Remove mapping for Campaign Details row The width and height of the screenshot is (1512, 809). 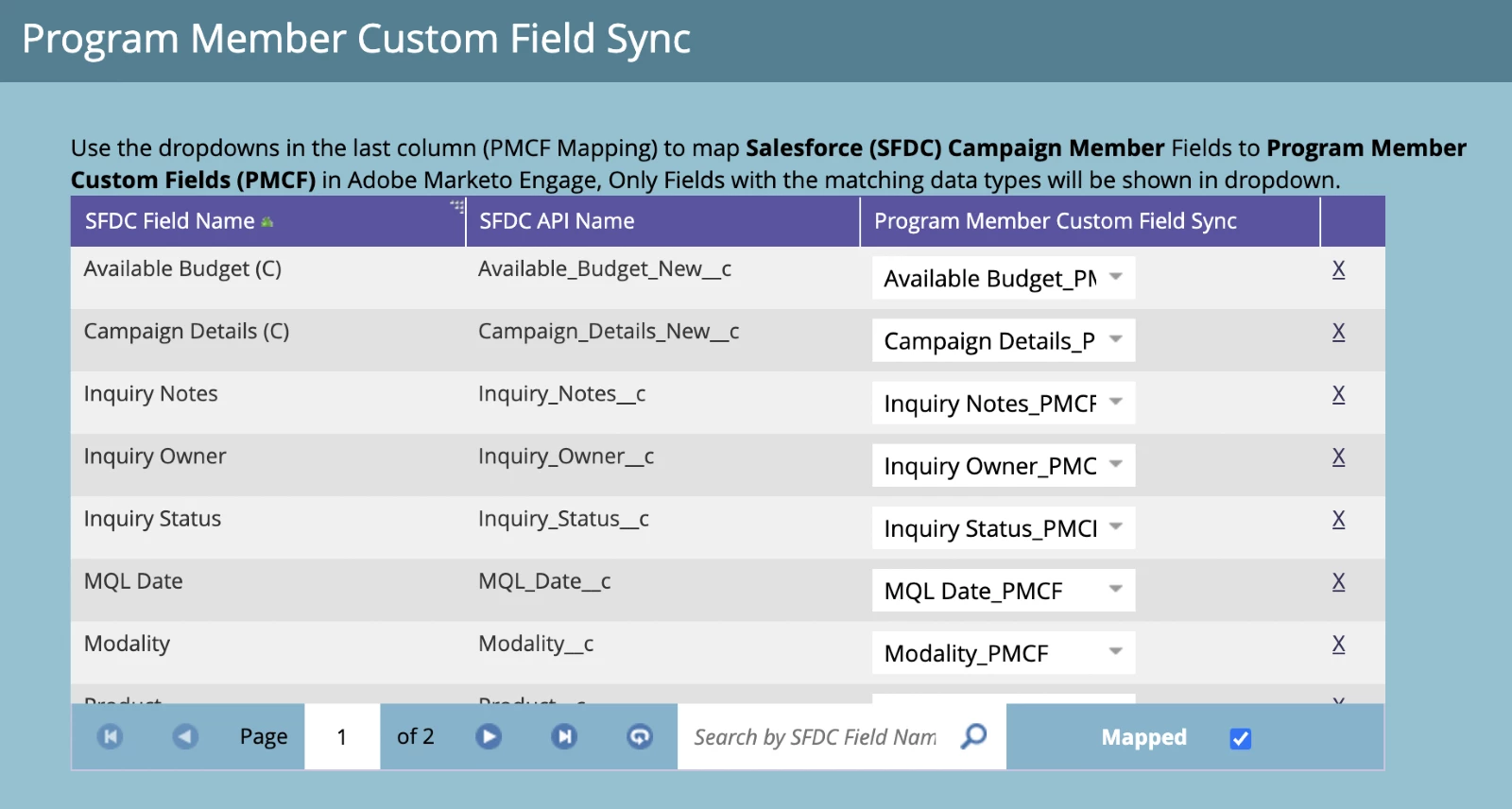click(x=1338, y=332)
